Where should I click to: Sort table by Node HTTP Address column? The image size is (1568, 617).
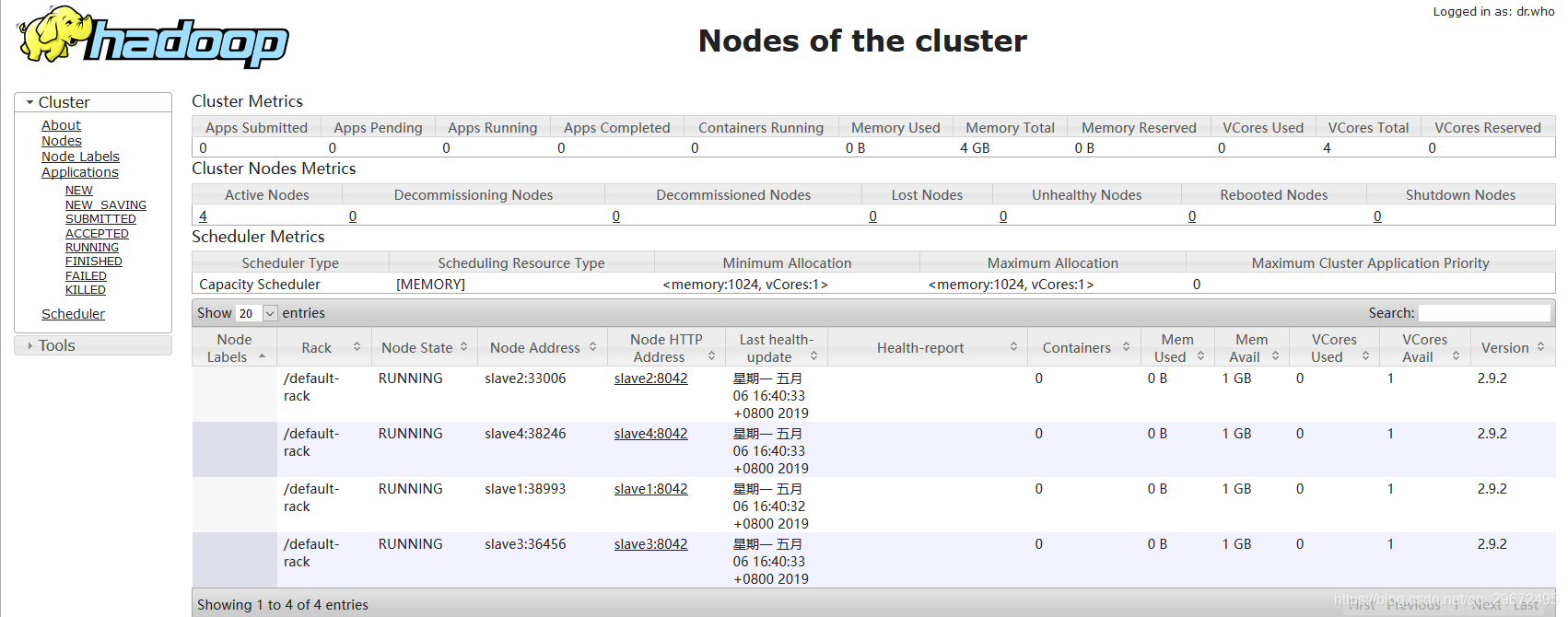point(666,348)
